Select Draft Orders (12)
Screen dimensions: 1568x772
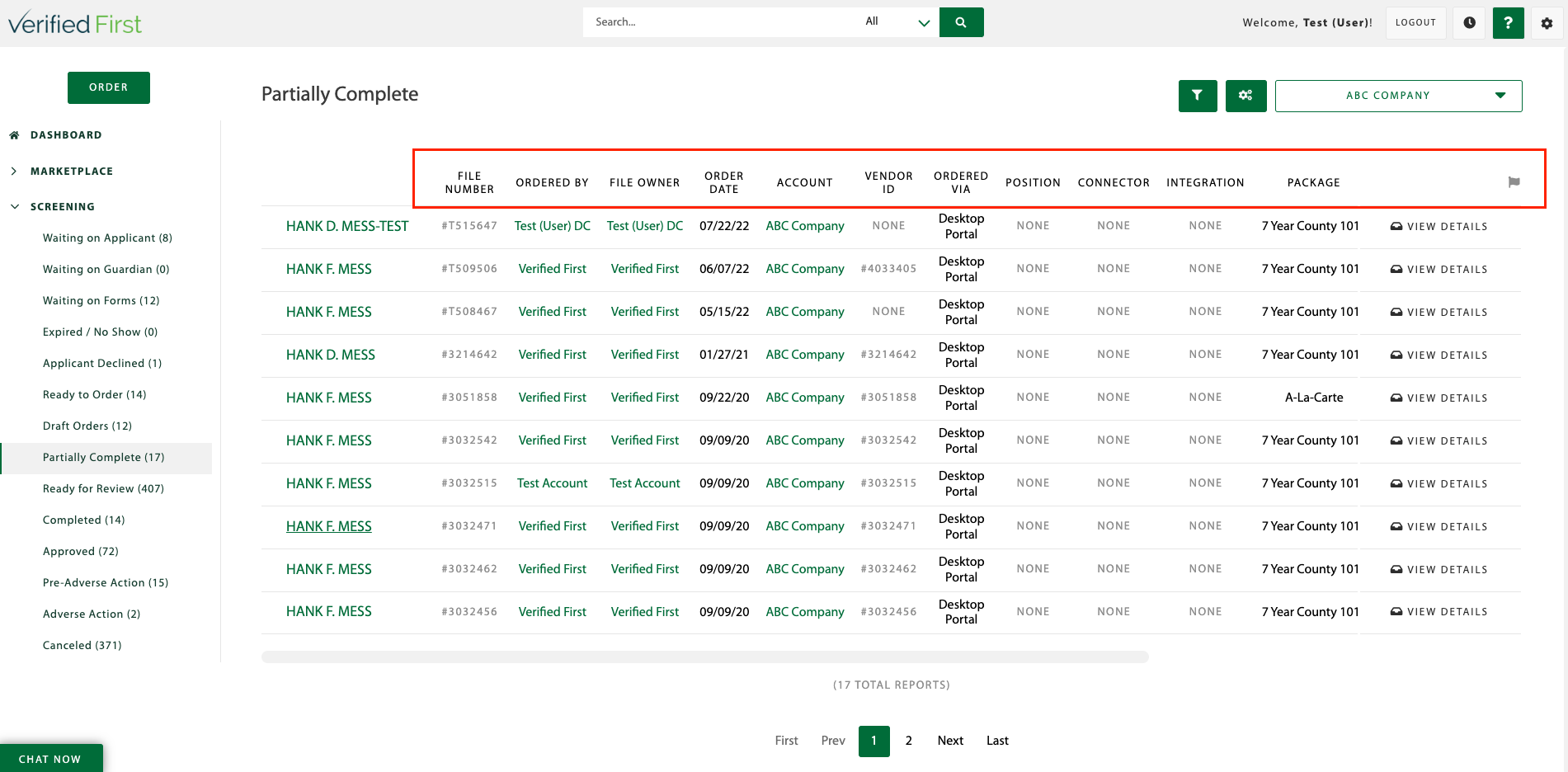point(87,426)
